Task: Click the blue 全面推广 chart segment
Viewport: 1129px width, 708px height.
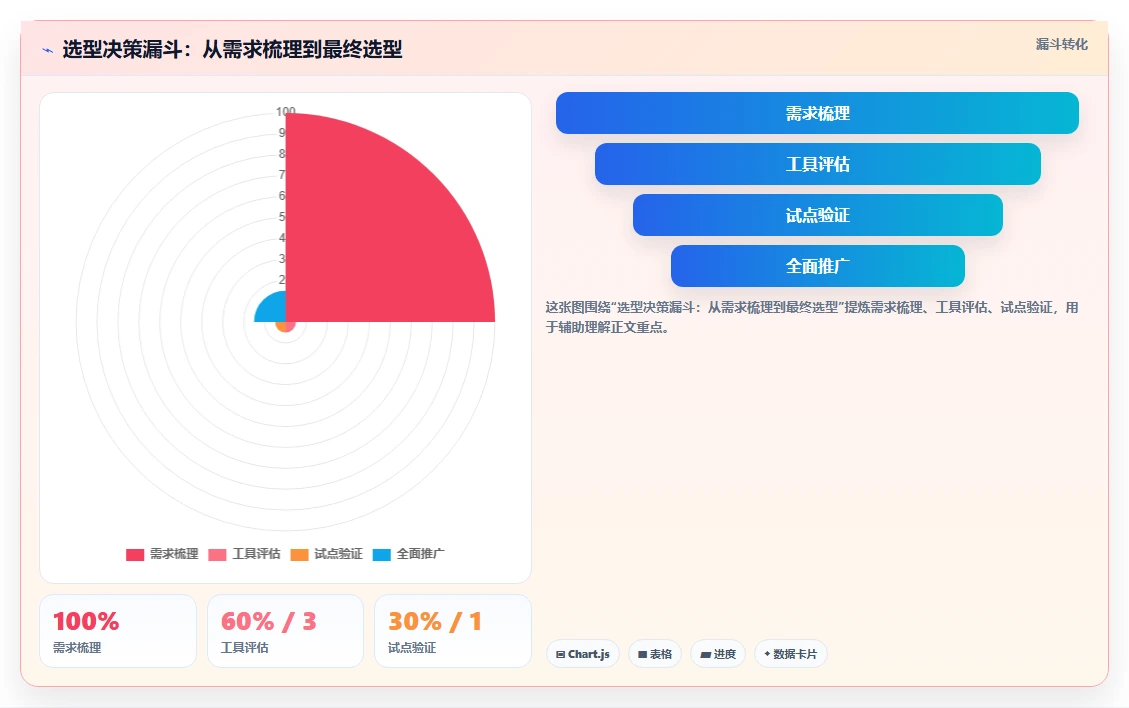Action: coord(272,308)
